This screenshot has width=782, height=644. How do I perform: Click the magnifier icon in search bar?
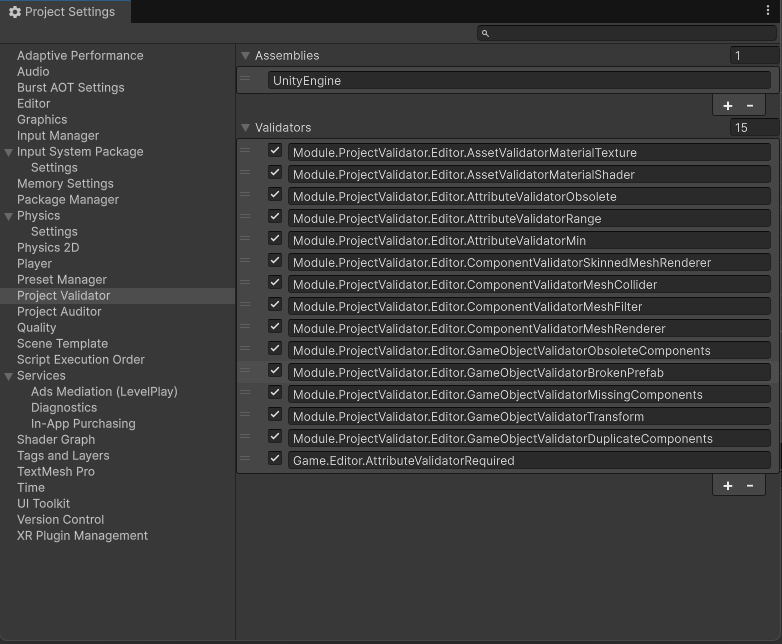[x=485, y=33]
